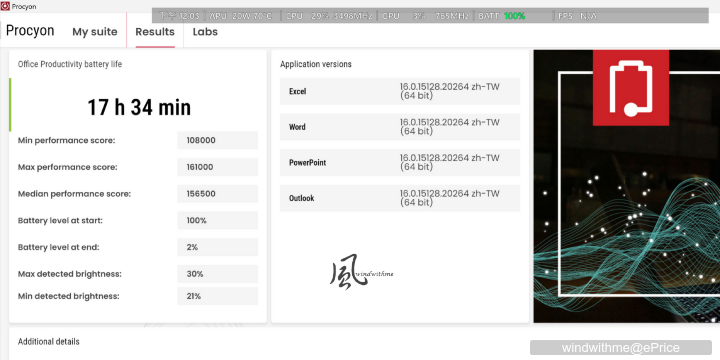Select the Excel application row label
Image resolution: width=720 pixels, height=360 pixels.
[x=298, y=91]
